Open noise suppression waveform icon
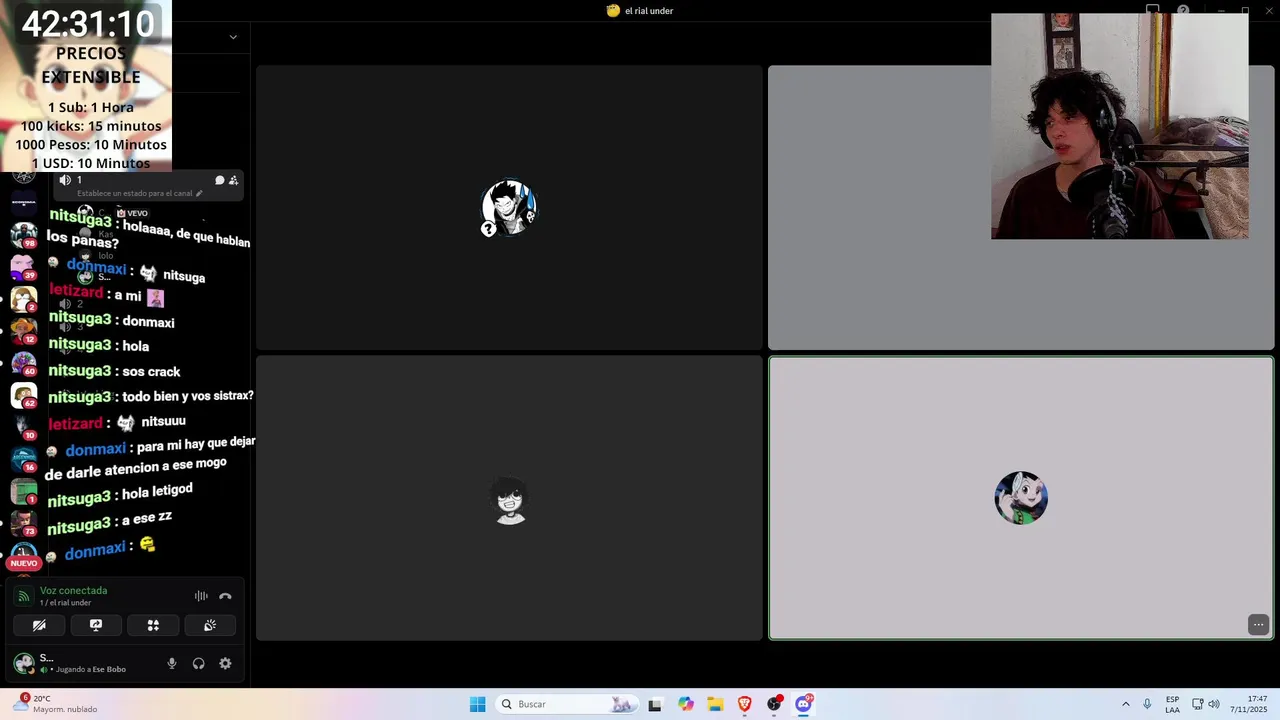The image size is (1280, 720). coord(201,596)
